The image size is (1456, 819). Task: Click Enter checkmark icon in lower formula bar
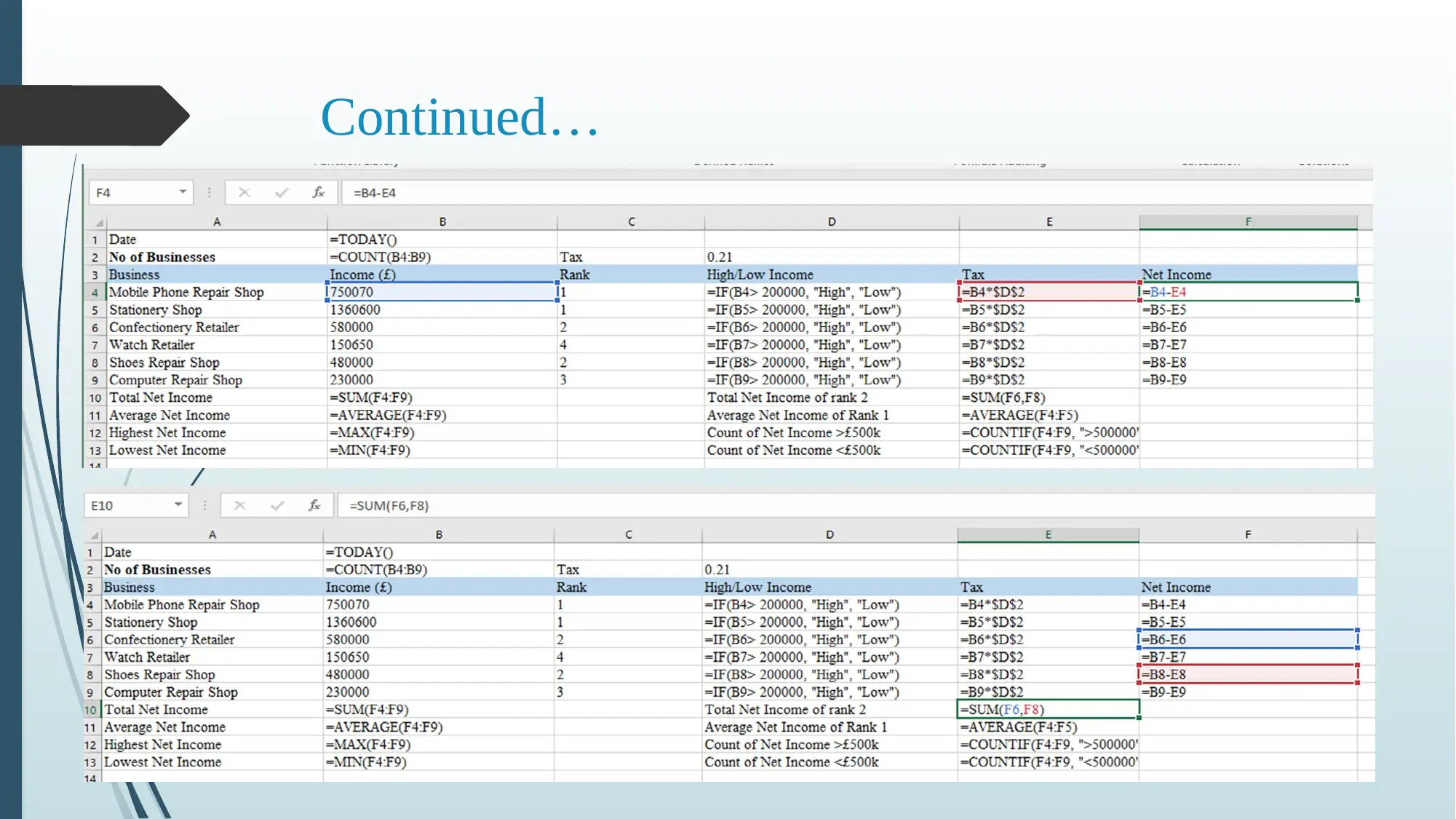pos(277,505)
